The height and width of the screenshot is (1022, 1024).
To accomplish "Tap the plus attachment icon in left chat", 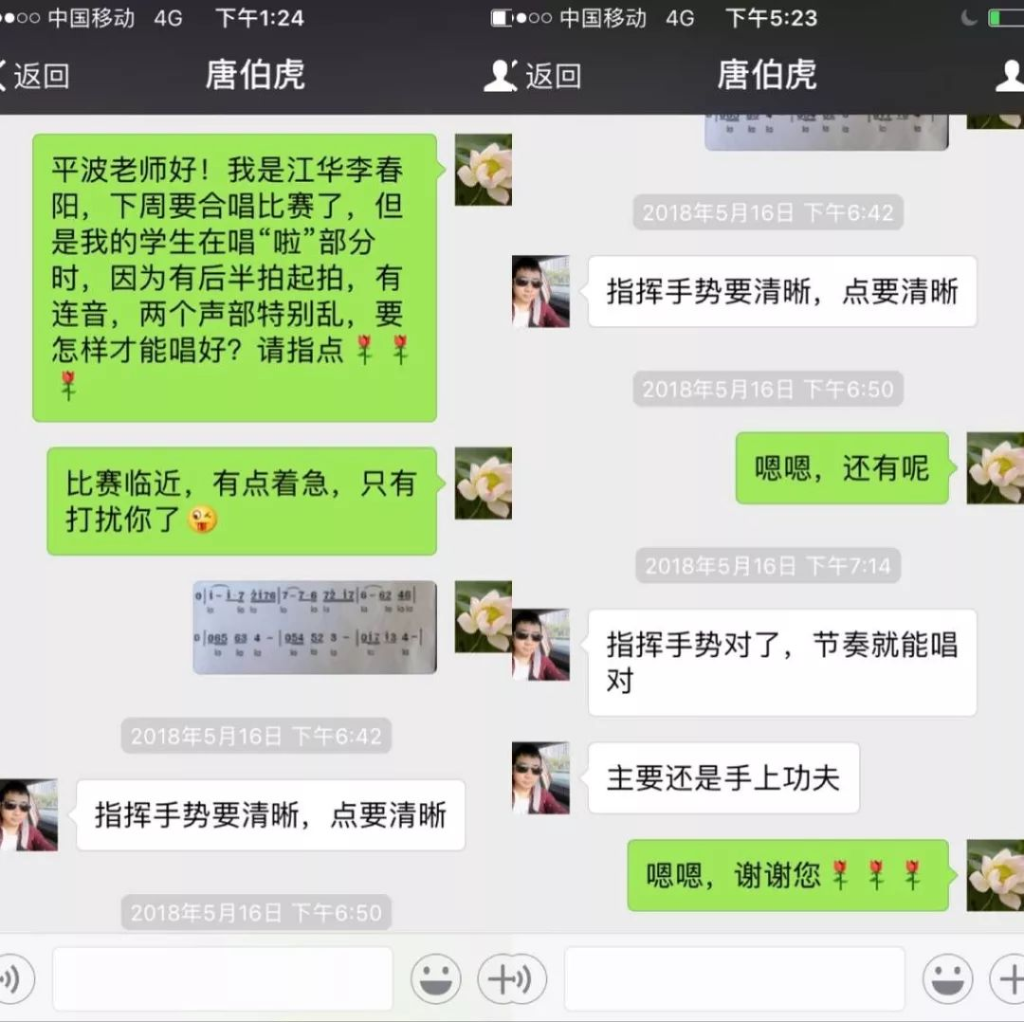I will click(x=498, y=979).
